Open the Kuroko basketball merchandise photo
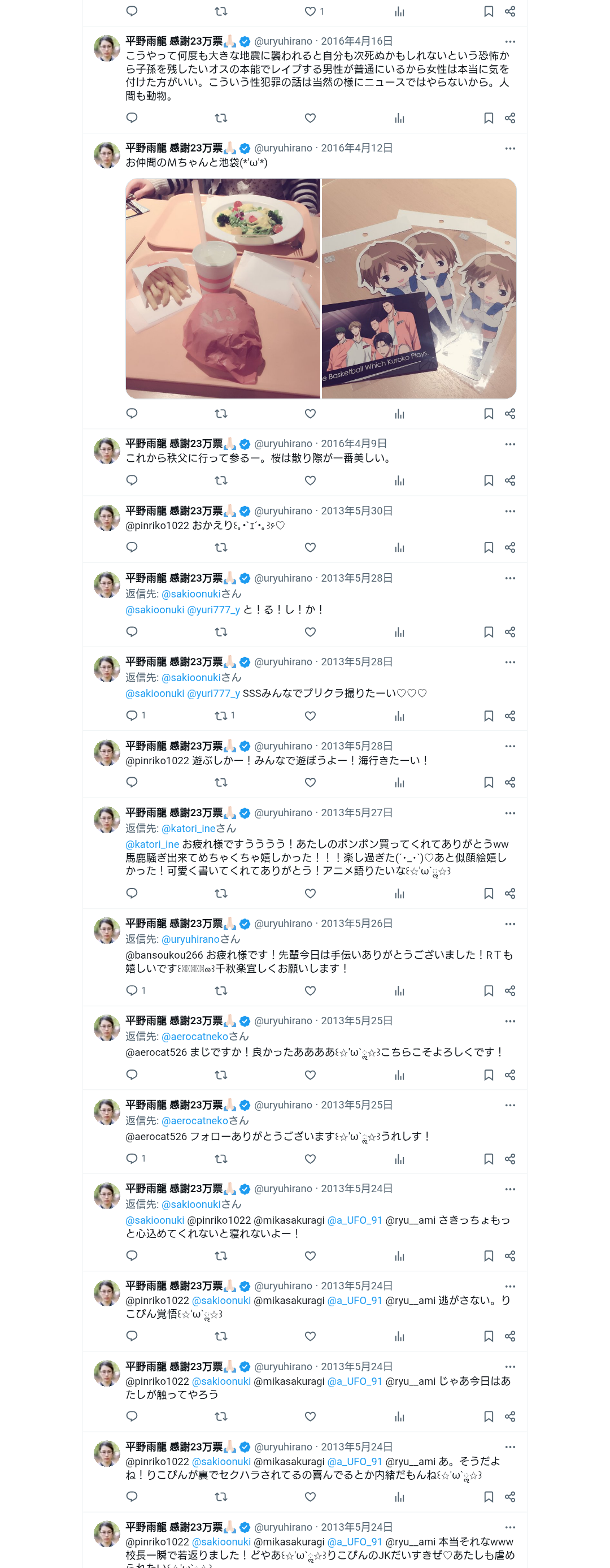 pos(419,288)
